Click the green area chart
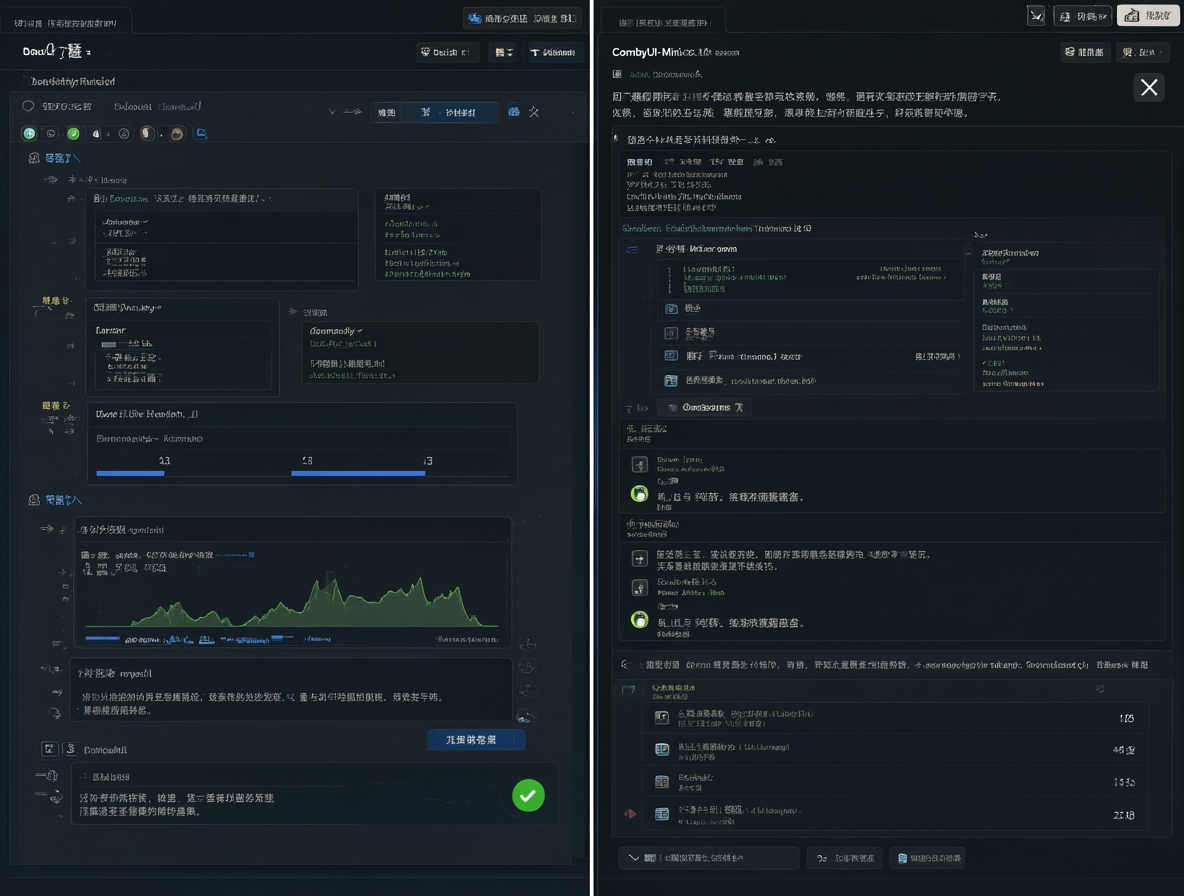 pos(291,602)
